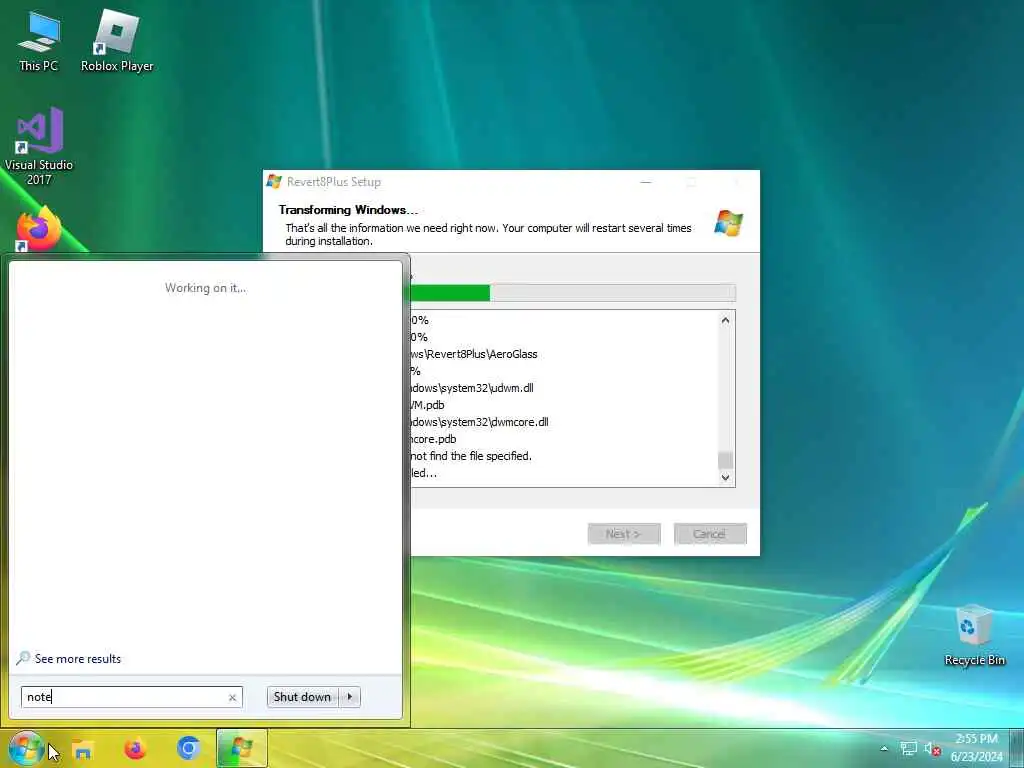Viewport: 1024px width, 768px height.
Task: Select the Revert8Plus\AeroGlass log line
Action: point(473,354)
